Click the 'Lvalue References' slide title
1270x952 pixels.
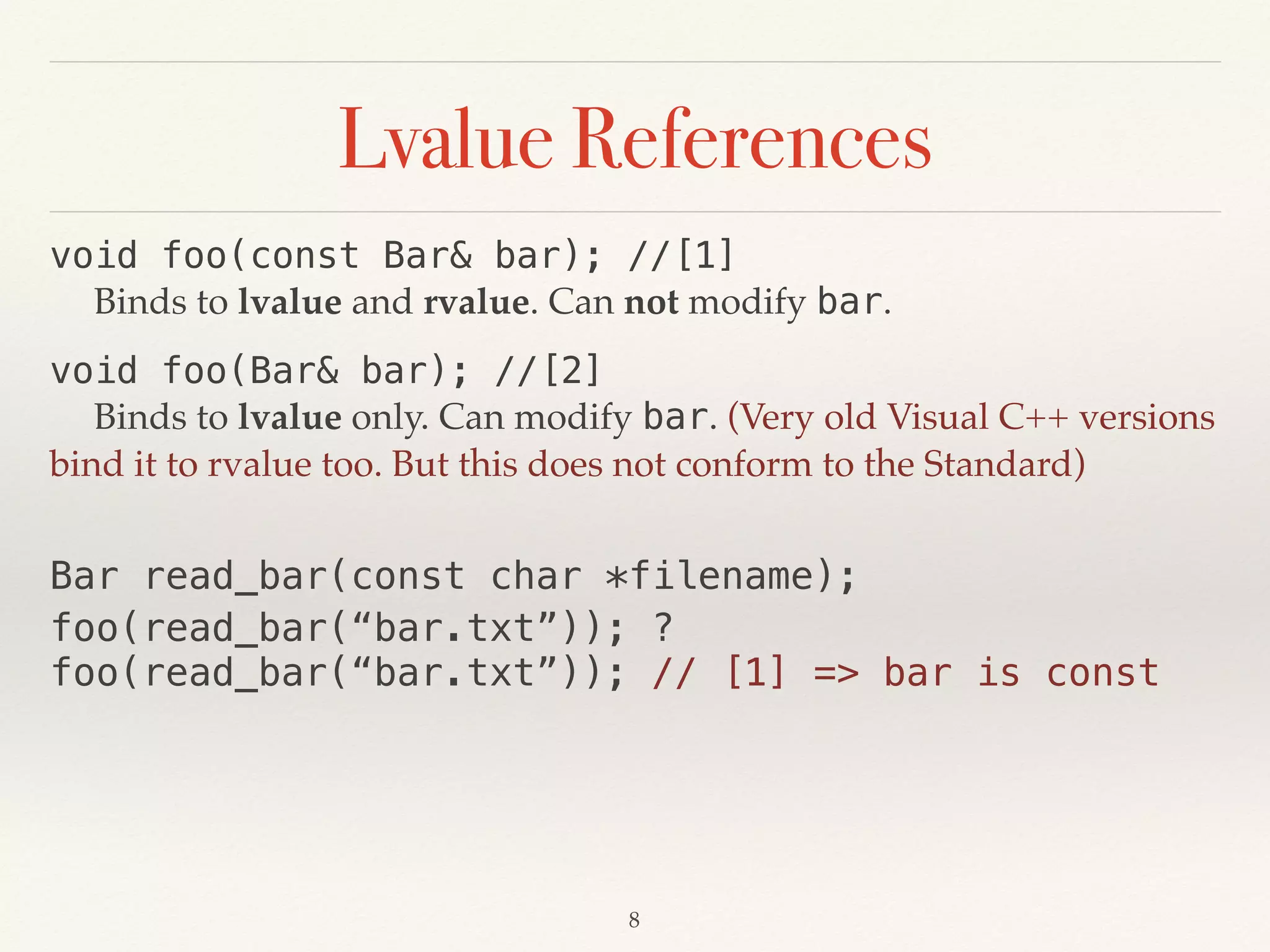634,138
